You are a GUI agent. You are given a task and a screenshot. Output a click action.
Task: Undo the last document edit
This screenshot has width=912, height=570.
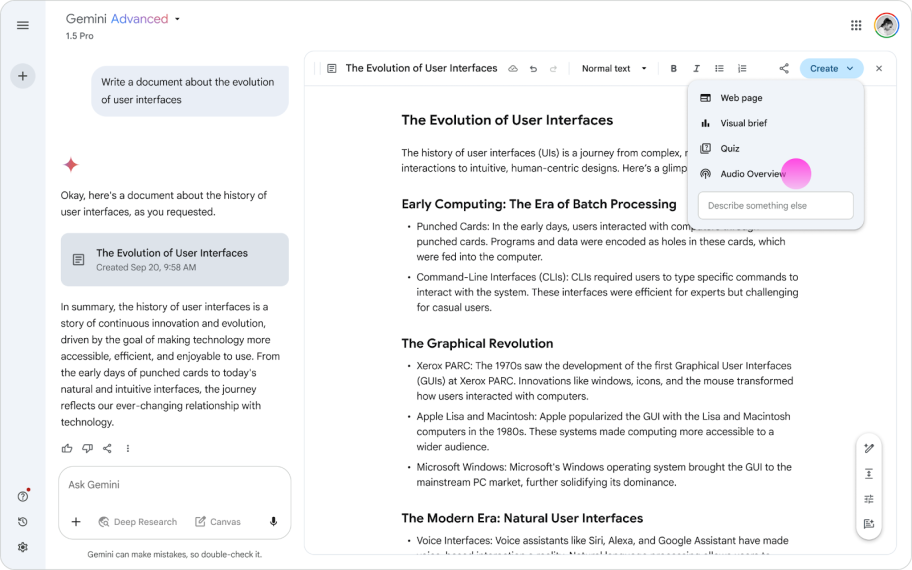533,69
